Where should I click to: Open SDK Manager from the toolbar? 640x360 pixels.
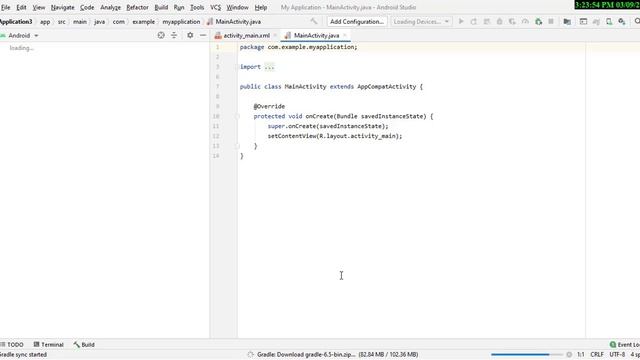pos(622,21)
